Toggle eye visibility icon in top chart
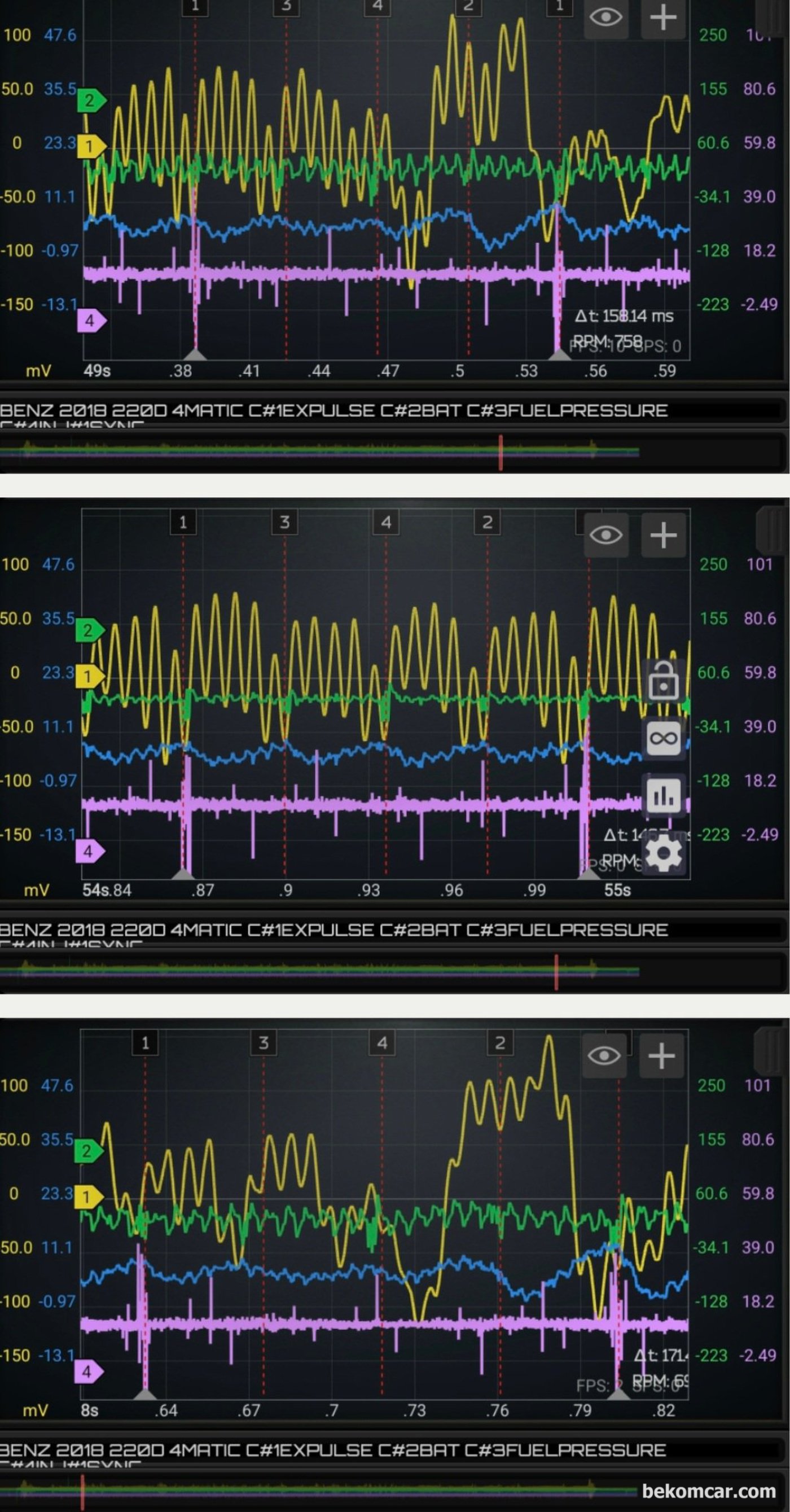 coord(605,17)
